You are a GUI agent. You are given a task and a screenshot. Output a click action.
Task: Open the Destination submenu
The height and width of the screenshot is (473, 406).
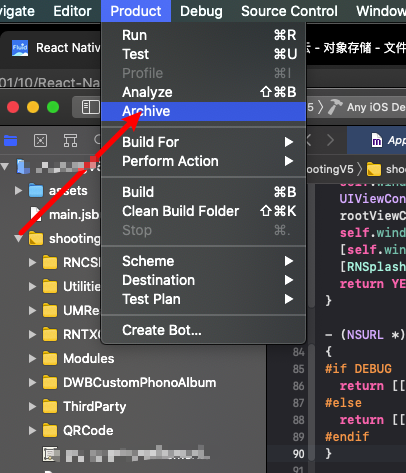pyautogui.click(x=203, y=280)
